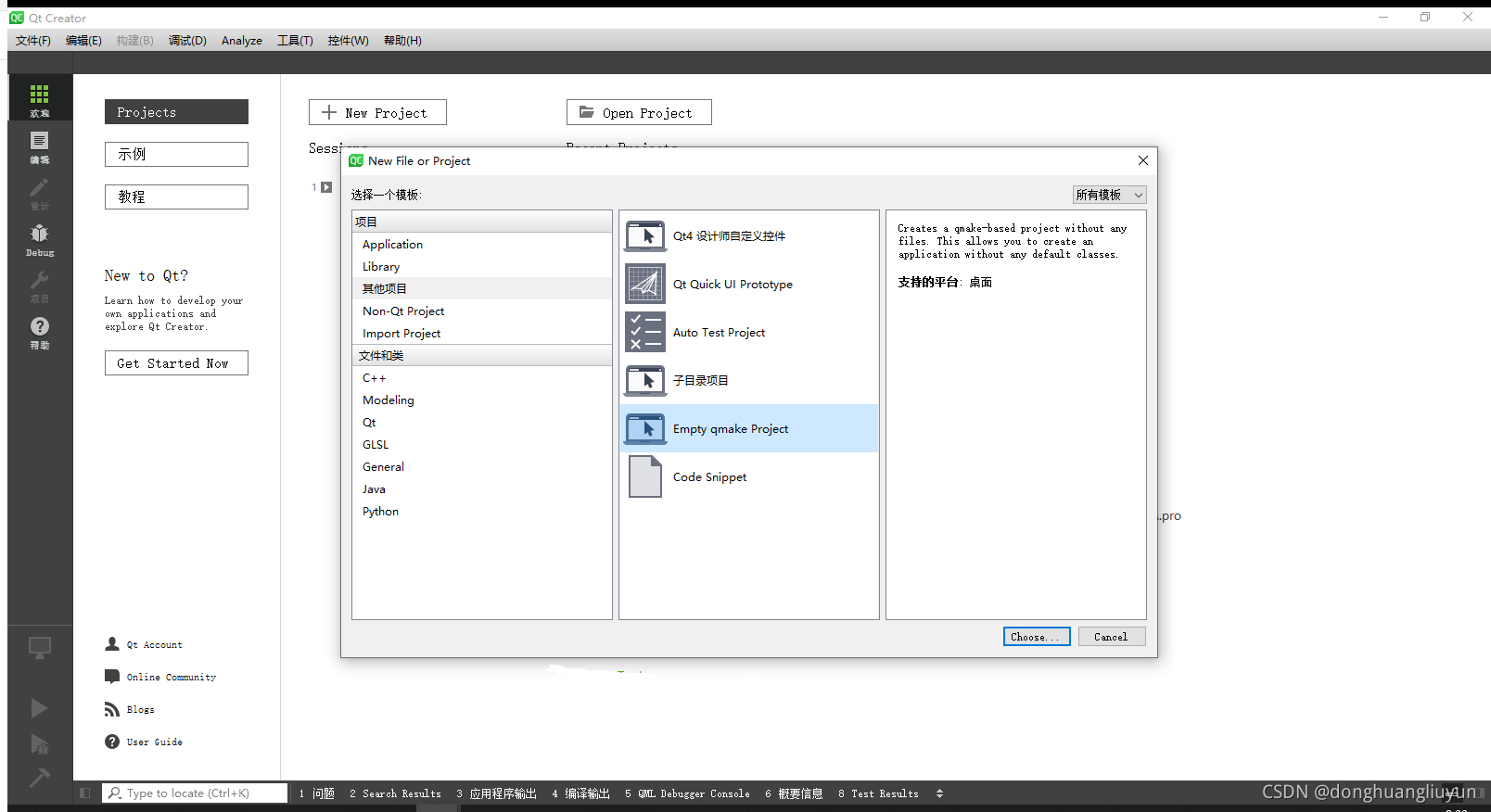Image resolution: width=1491 pixels, height=812 pixels.
Task: Open the 帮助(H) menu
Action: (x=402, y=41)
